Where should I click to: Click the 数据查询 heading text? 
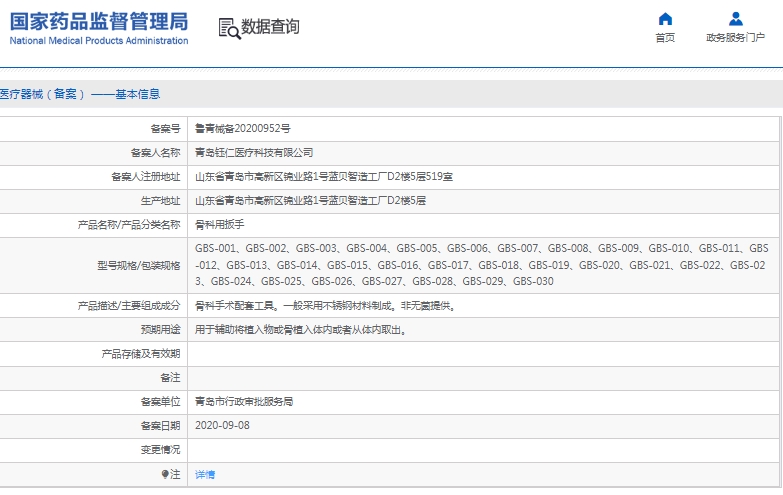point(270,26)
